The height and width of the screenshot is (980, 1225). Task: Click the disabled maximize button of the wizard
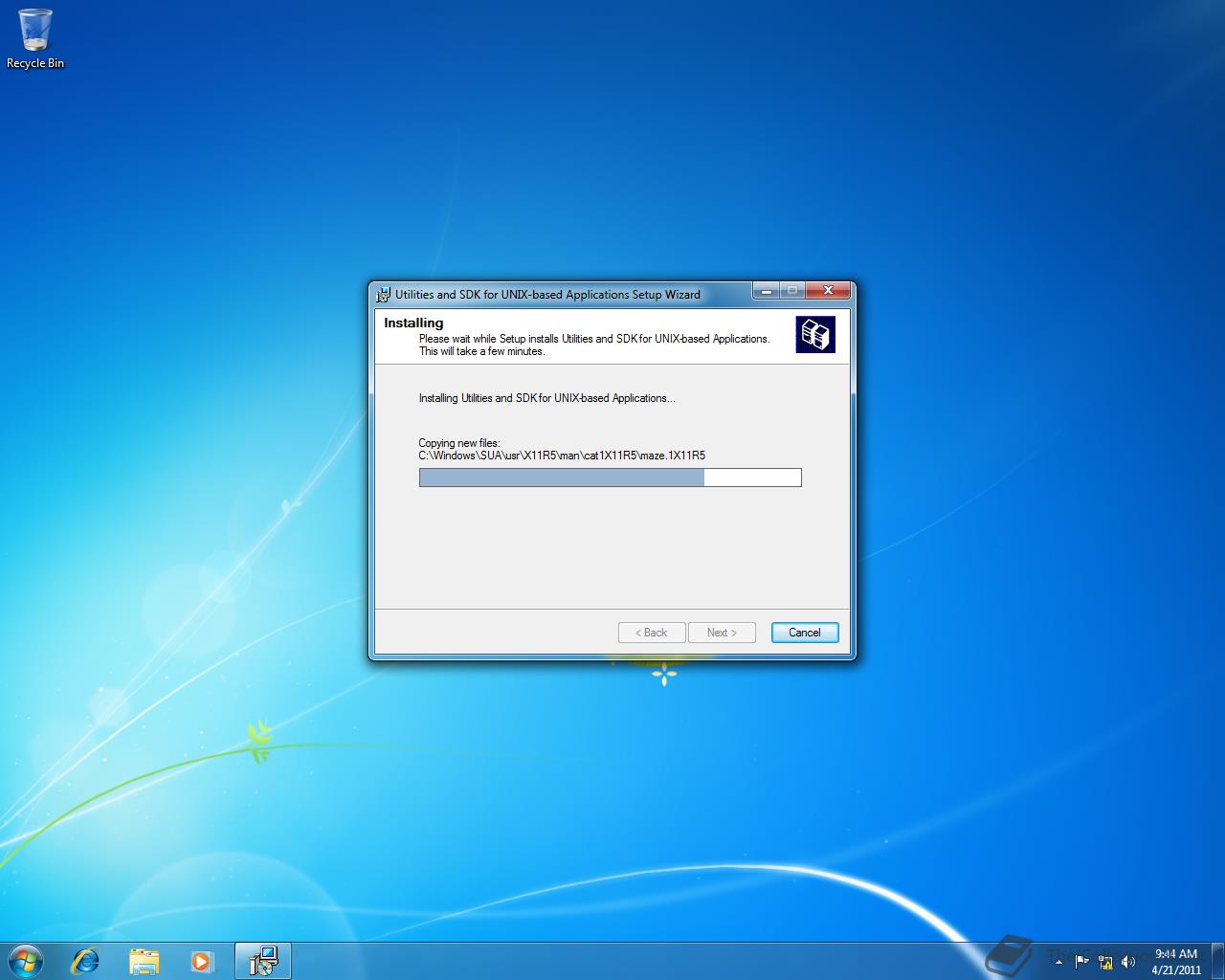(792, 290)
